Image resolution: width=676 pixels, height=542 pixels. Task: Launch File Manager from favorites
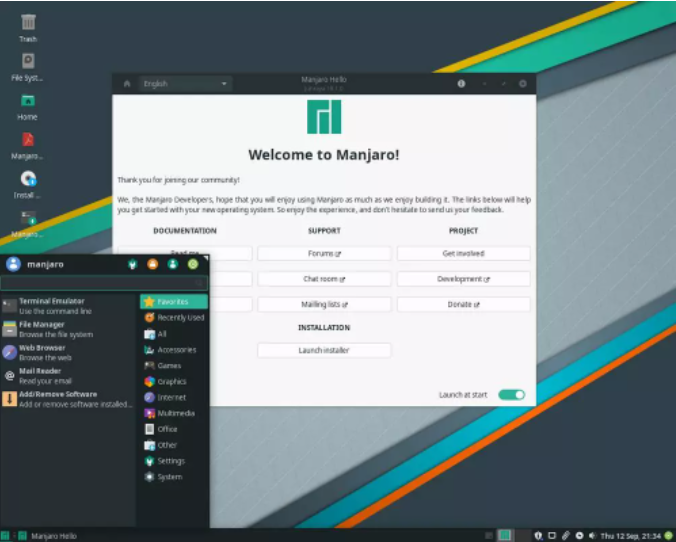(x=68, y=329)
